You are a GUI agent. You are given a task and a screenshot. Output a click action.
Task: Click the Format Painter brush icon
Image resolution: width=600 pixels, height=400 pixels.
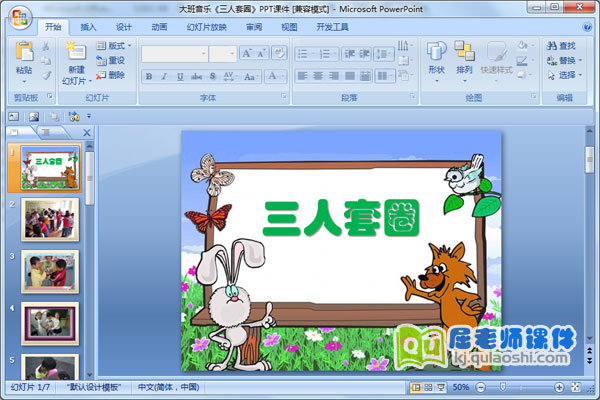46,75
